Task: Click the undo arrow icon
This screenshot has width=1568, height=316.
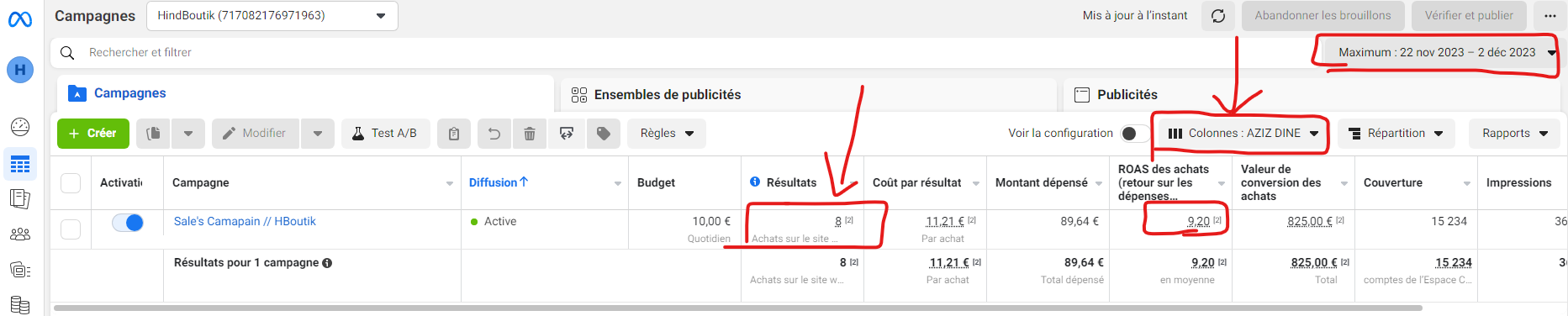Action: (x=494, y=134)
